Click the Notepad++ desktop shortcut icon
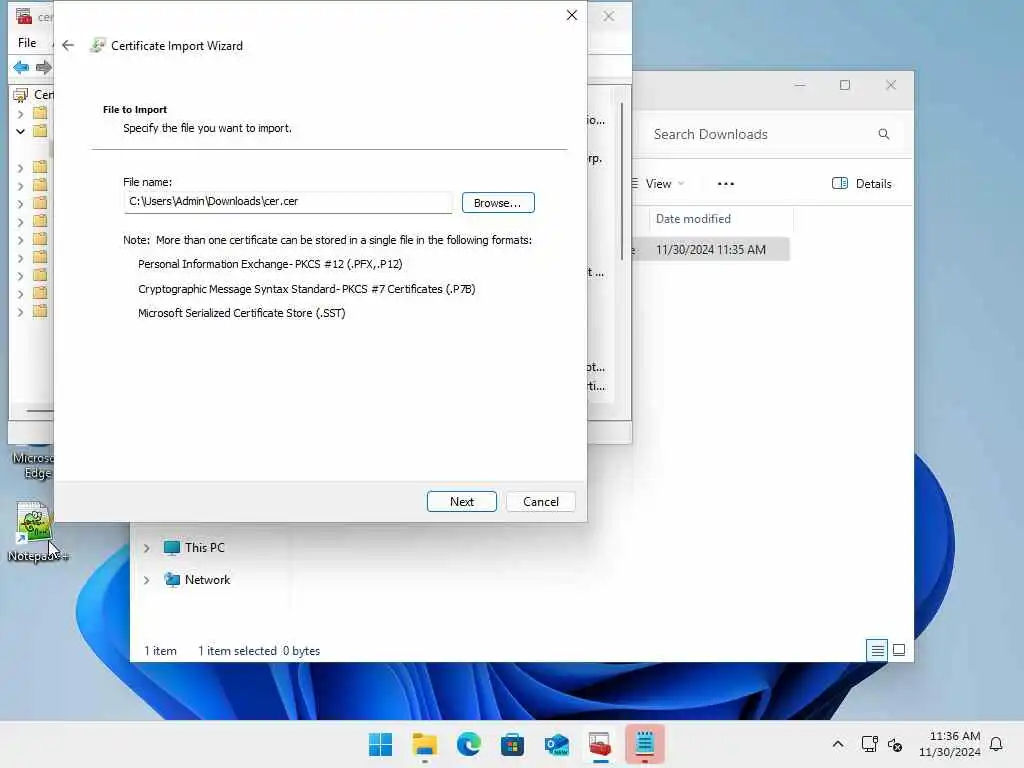This screenshot has height=768, width=1024. pyautogui.click(x=34, y=522)
